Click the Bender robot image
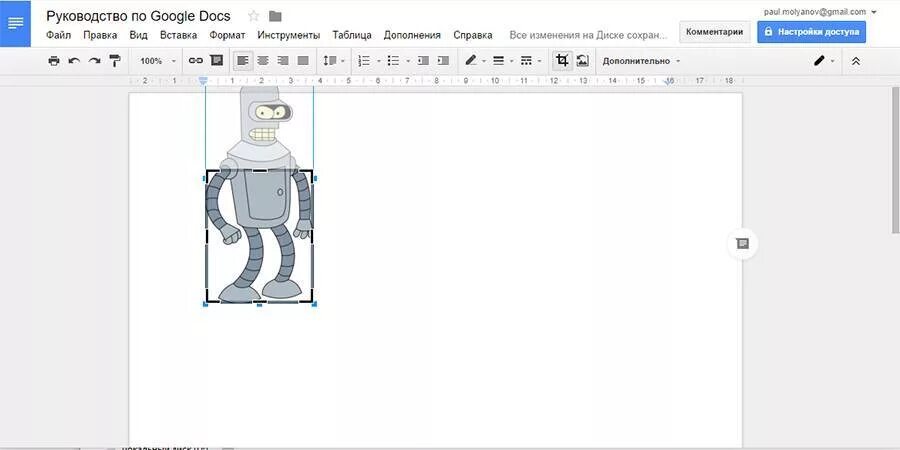The width and height of the screenshot is (900, 450). (259, 195)
